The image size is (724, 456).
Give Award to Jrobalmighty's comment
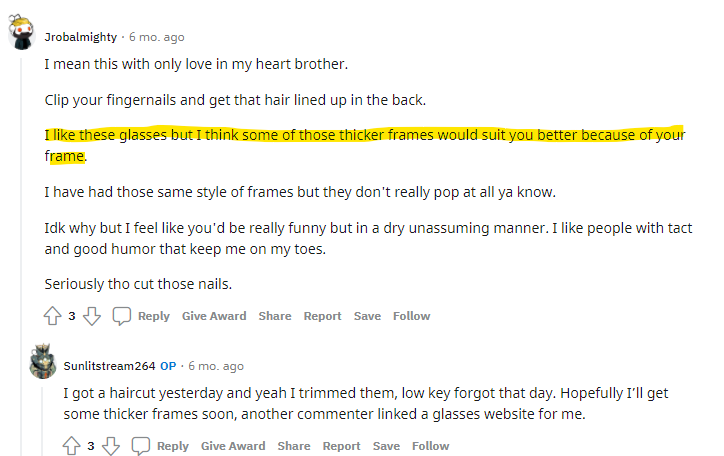click(x=214, y=316)
